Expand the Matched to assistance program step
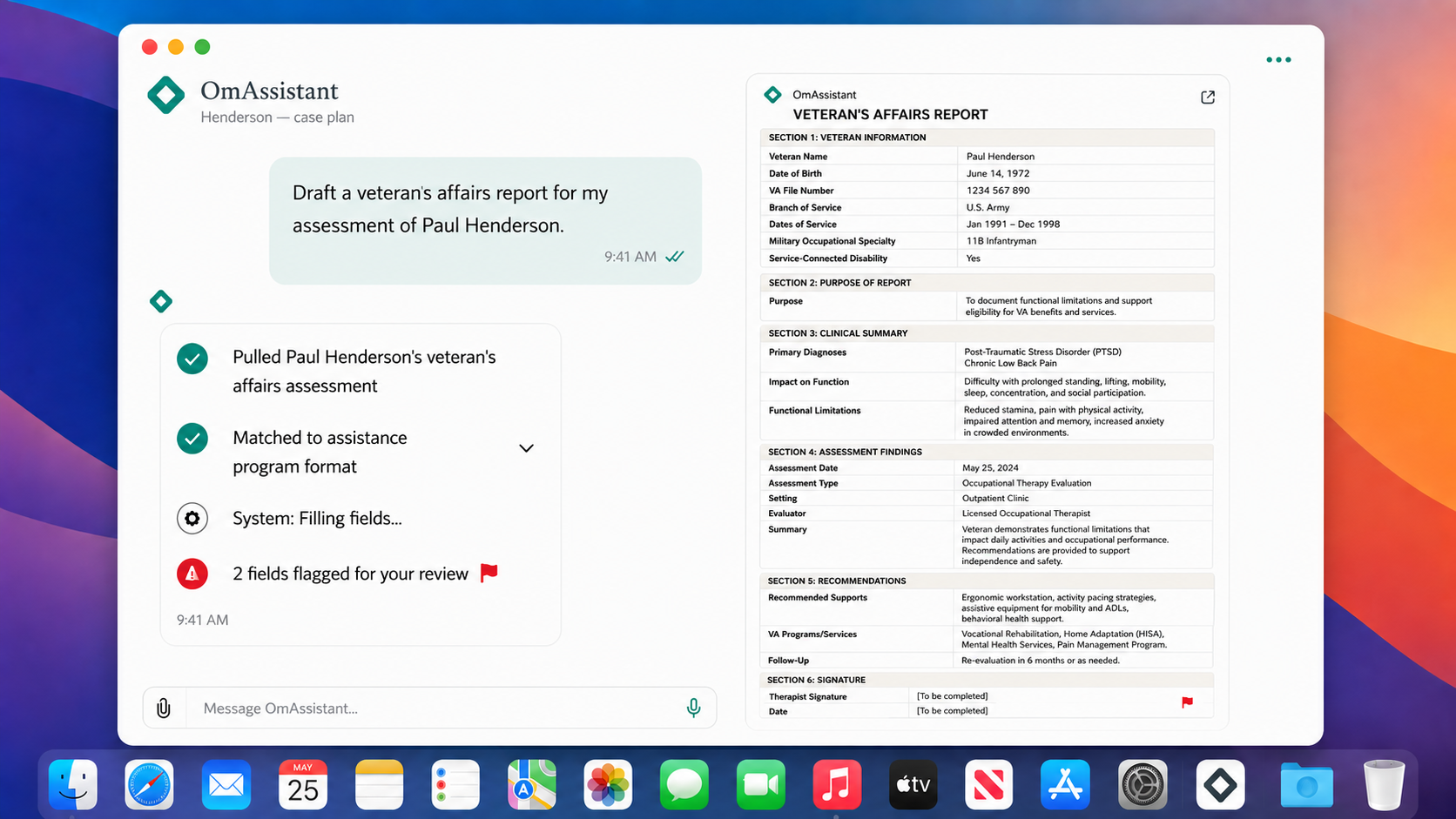1456x819 pixels. pyautogui.click(x=526, y=448)
